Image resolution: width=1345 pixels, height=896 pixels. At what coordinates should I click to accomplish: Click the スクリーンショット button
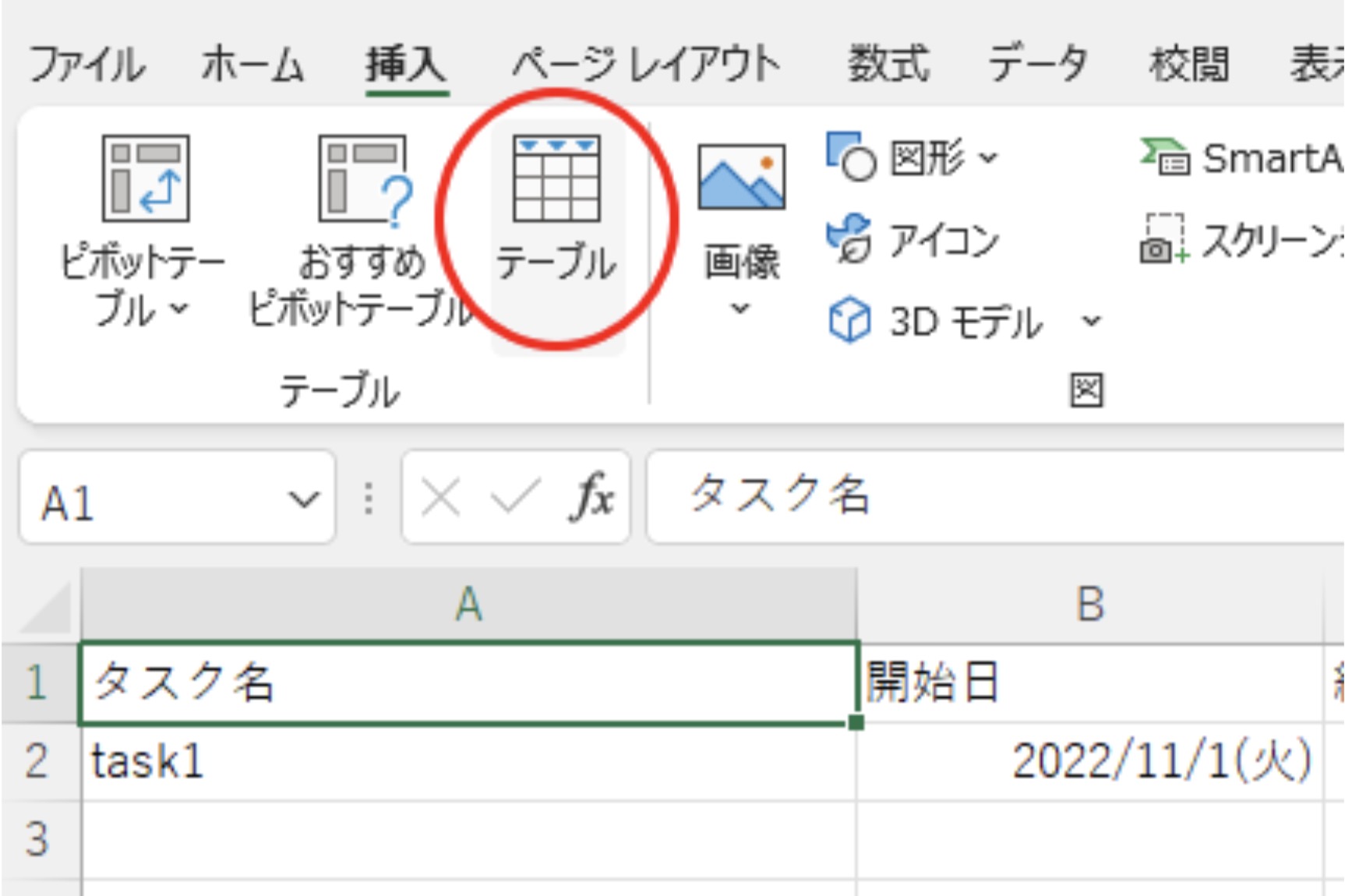coord(1242,240)
